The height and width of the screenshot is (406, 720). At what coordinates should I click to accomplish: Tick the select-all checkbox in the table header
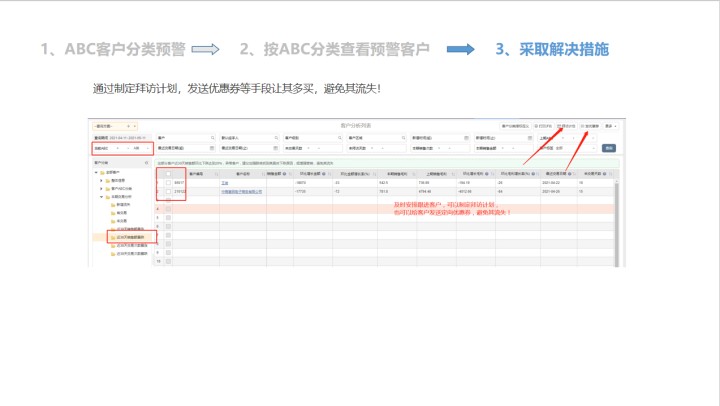point(169,174)
